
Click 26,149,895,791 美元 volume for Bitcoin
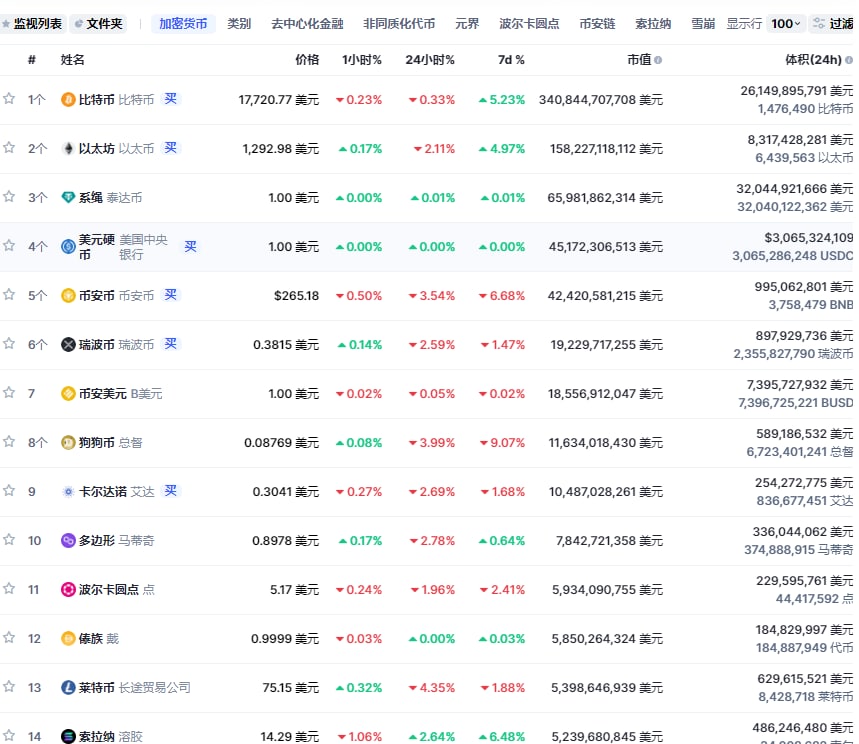[x=797, y=90]
